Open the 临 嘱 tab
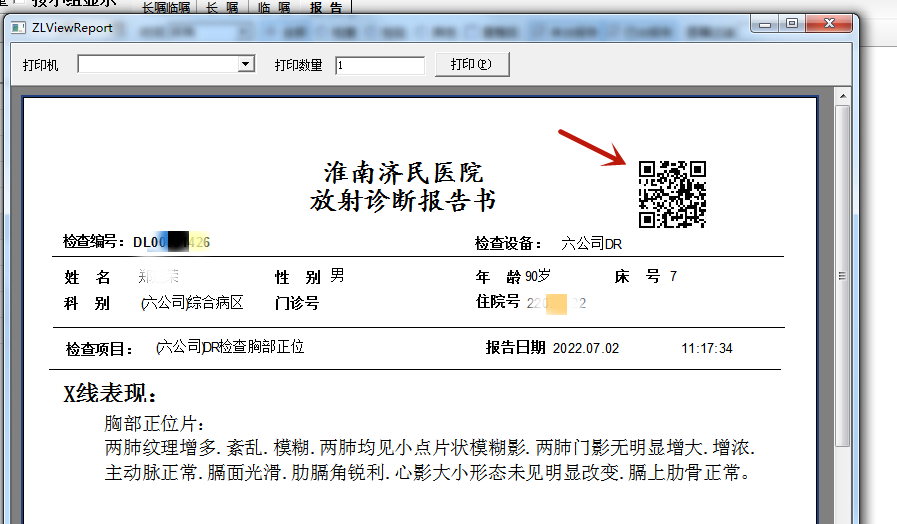897x524 pixels. [273, 7]
